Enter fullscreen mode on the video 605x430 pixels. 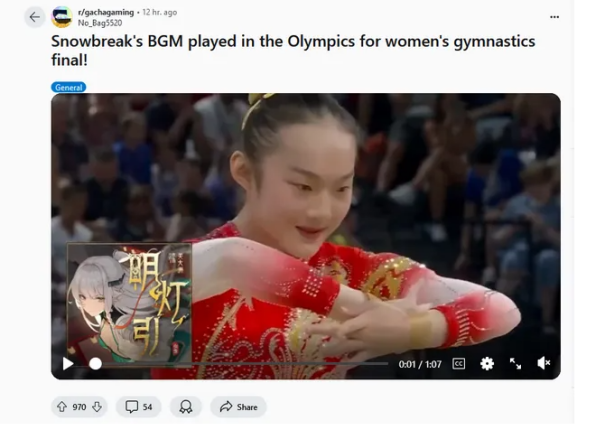tap(515, 364)
